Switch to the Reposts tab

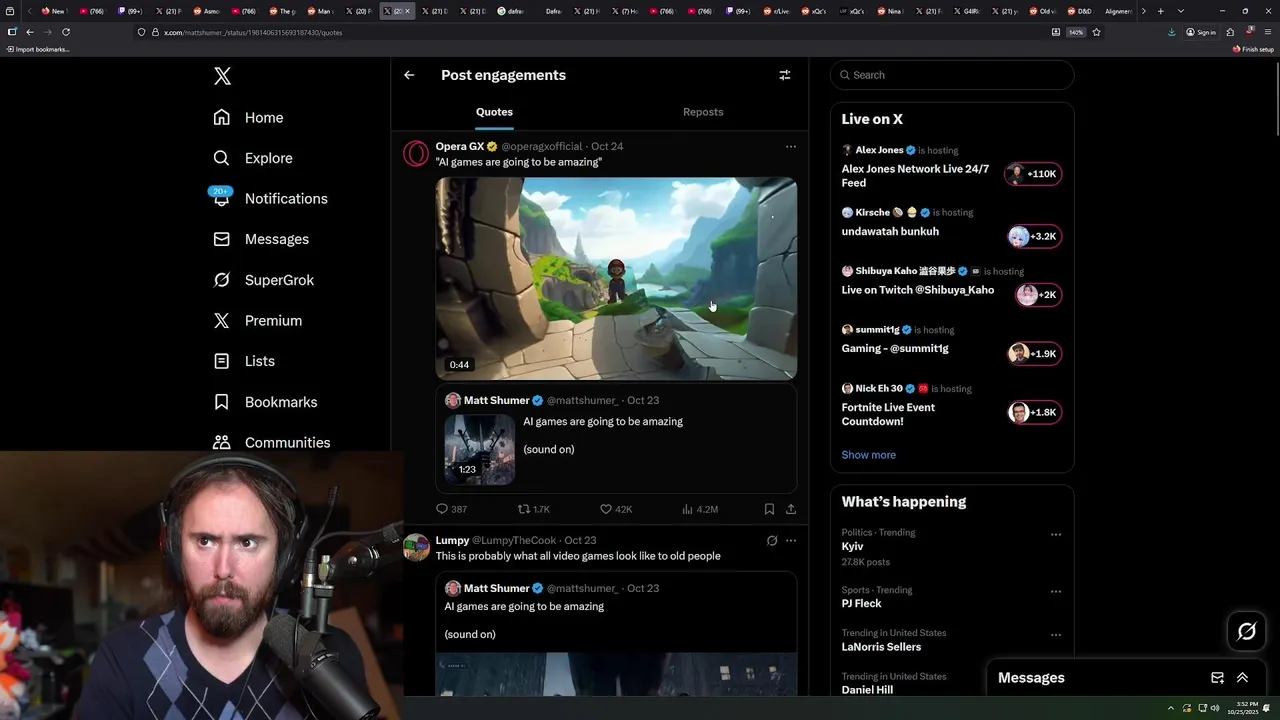point(703,112)
